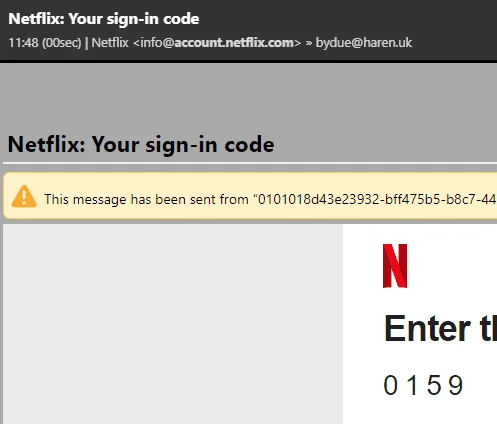Click the "Enter" heading in the email body
The width and height of the screenshot is (497, 424).
pos(428,329)
